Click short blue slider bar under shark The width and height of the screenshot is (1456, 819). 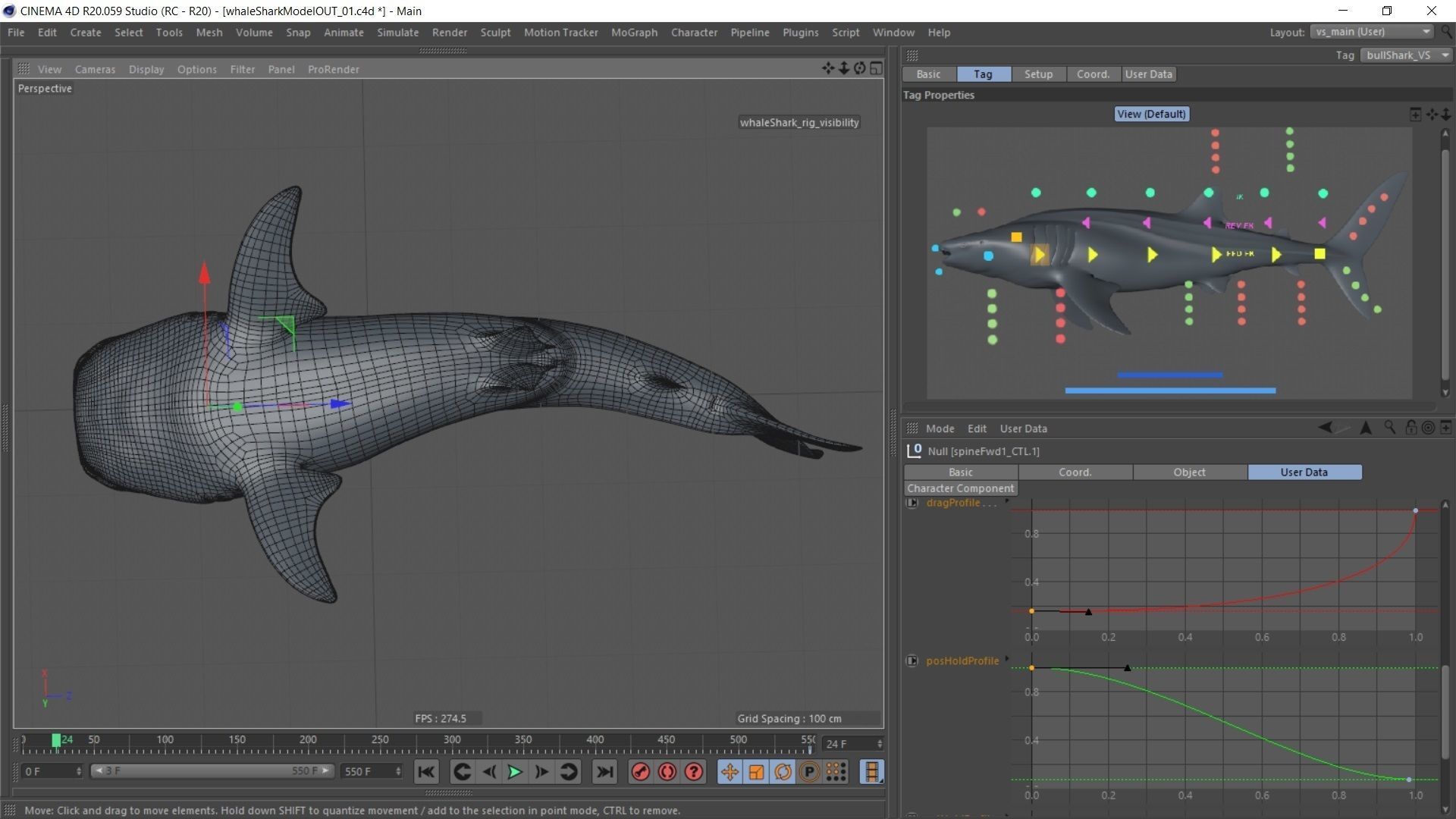click(1169, 375)
